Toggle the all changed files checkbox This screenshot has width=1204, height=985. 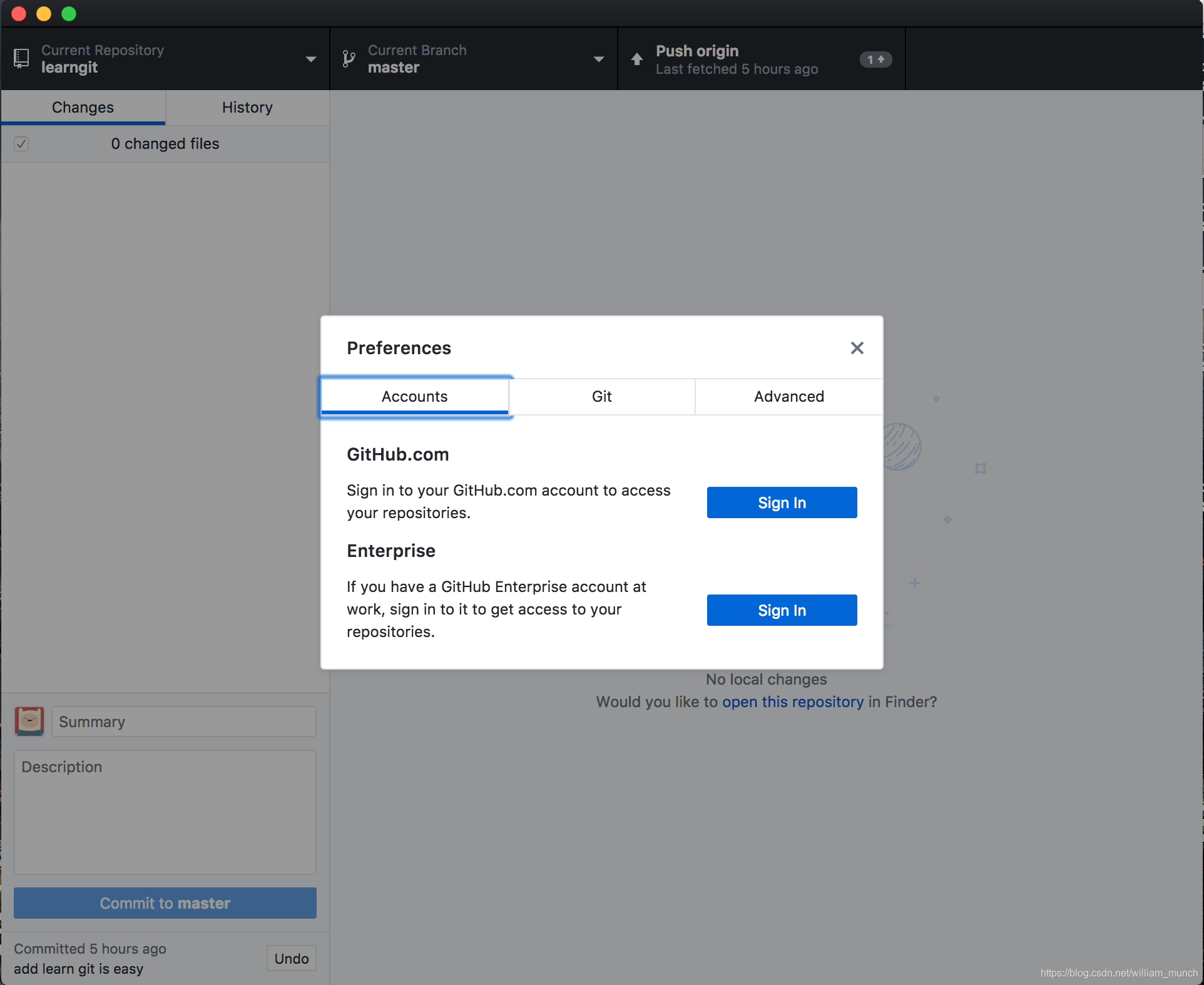coord(21,144)
